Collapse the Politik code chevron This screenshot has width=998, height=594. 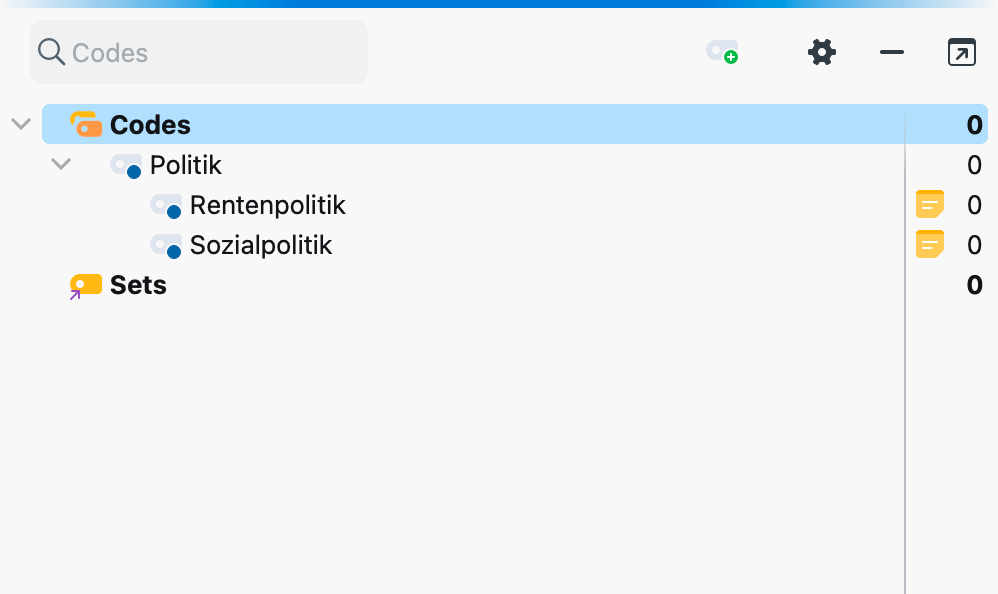pos(61,164)
